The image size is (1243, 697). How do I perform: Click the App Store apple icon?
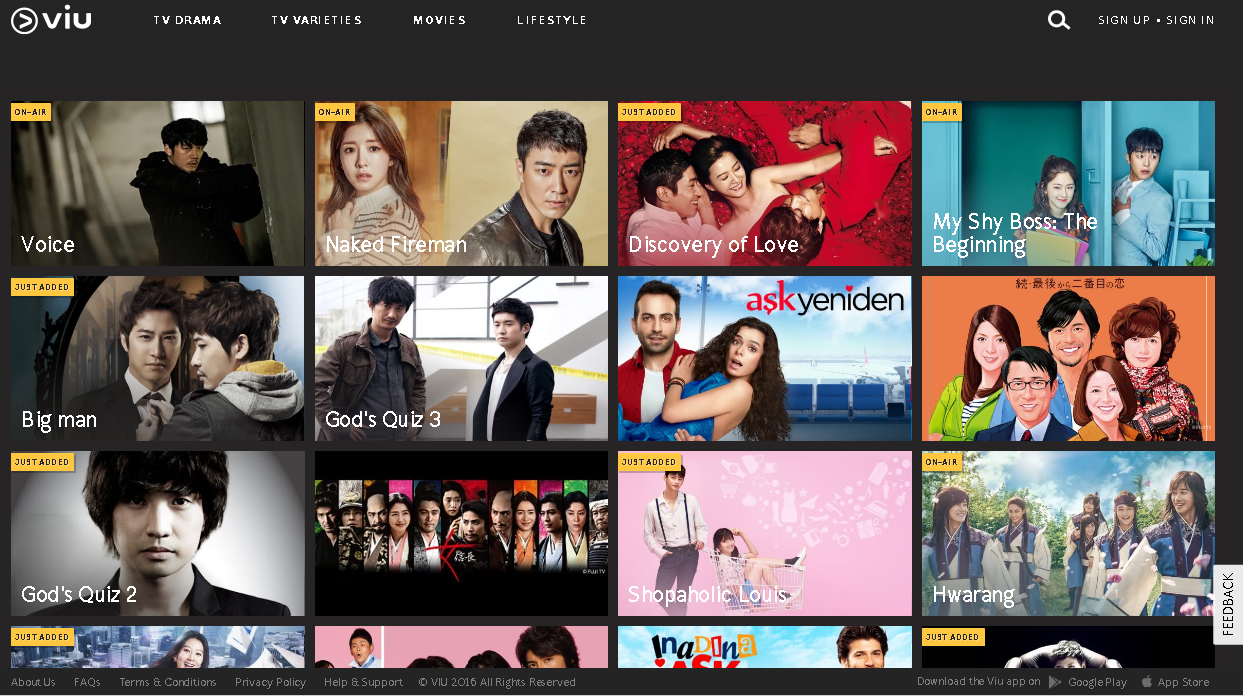[x=1147, y=682]
